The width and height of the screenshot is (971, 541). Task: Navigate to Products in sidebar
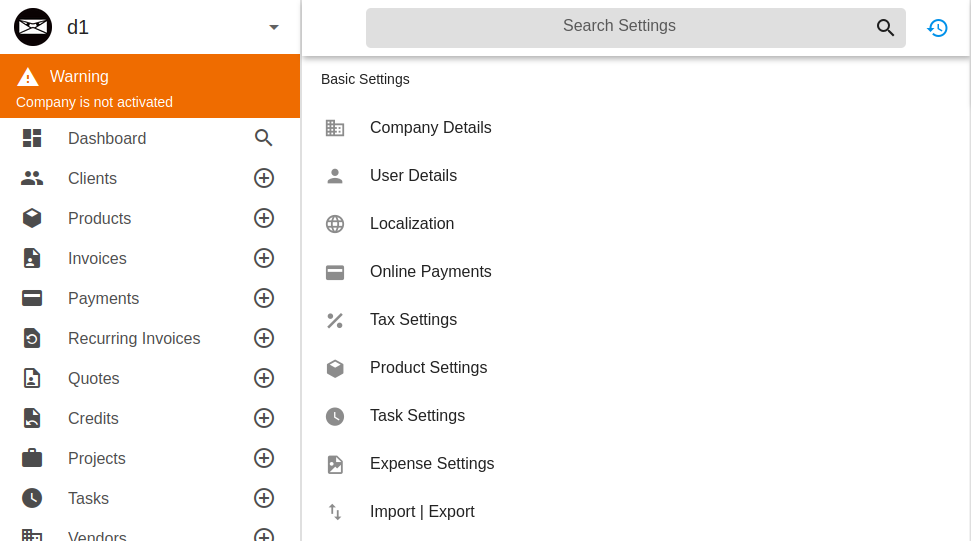(99, 218)
